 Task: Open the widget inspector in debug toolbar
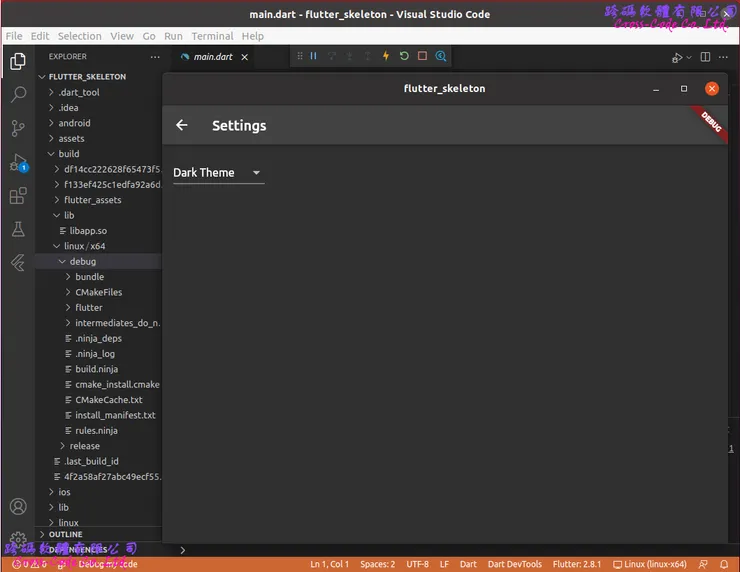point(441,56)
